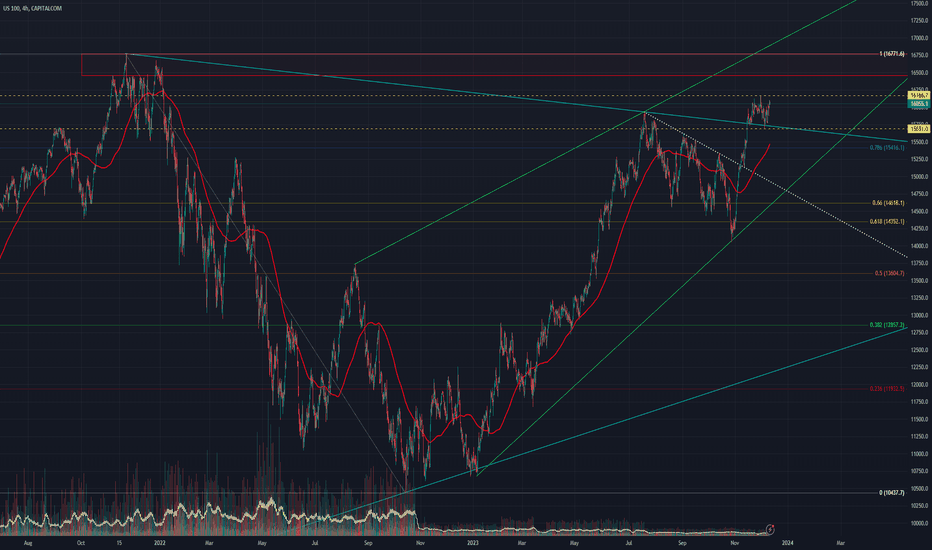Select the Fibonacci level label 1 (16771.6)
Screen dimensions: 932x550
892,54
